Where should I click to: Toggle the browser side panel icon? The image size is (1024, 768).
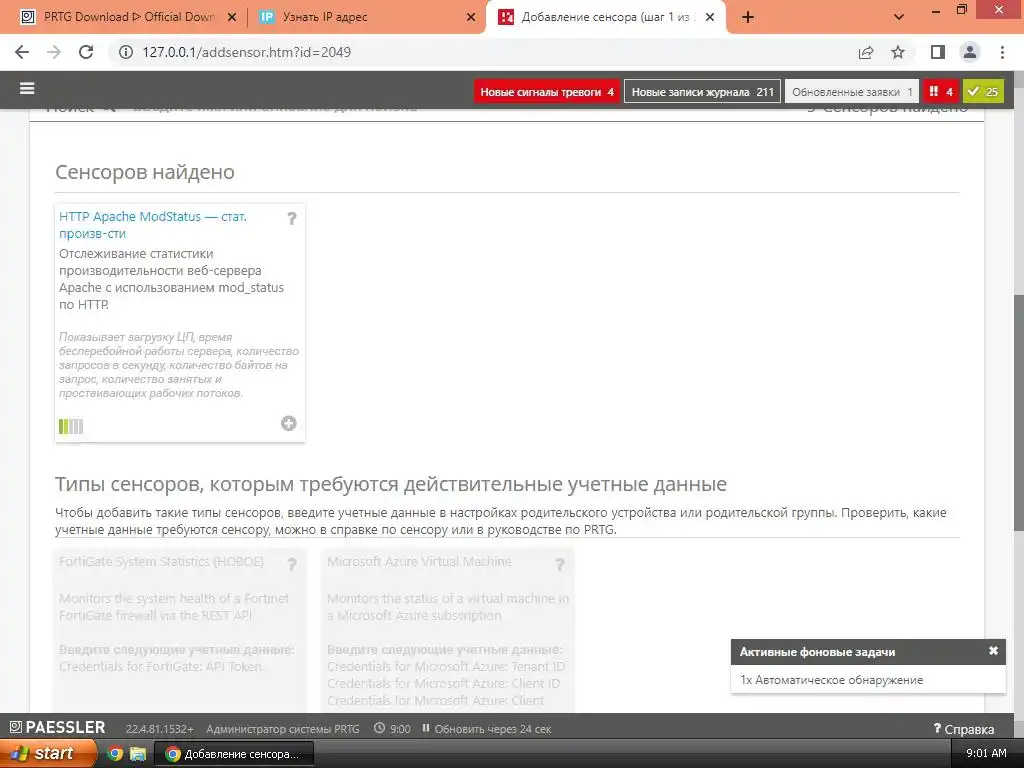(938, 52)
